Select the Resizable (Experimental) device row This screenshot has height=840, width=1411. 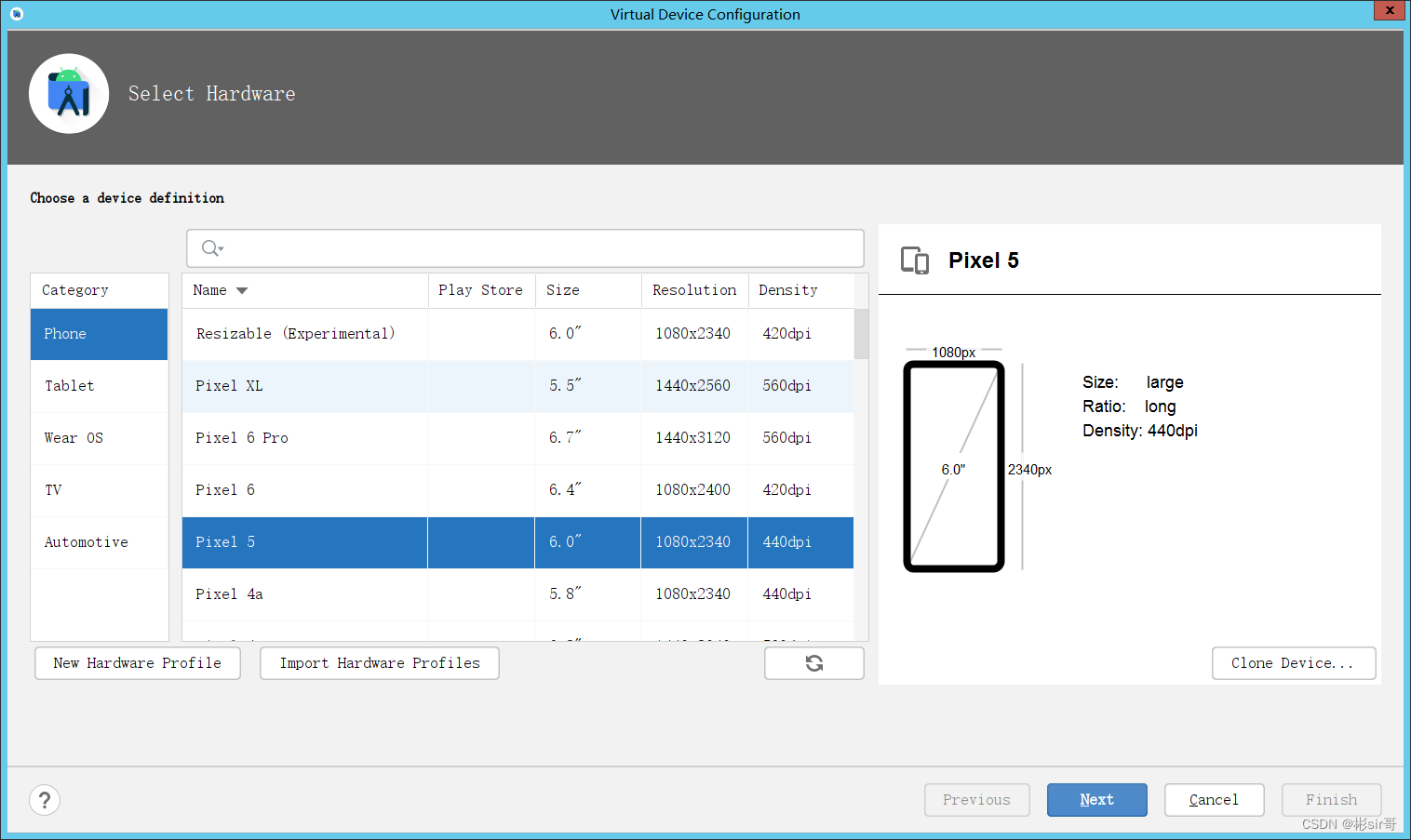pyautogui.click(x=517, y=334)
